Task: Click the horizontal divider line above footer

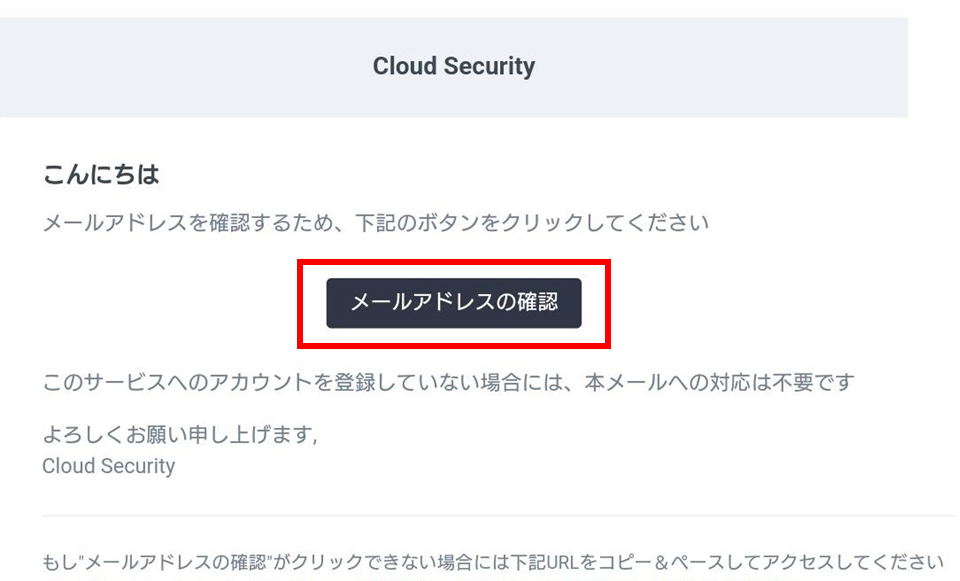Action: [x=499, y=515]
